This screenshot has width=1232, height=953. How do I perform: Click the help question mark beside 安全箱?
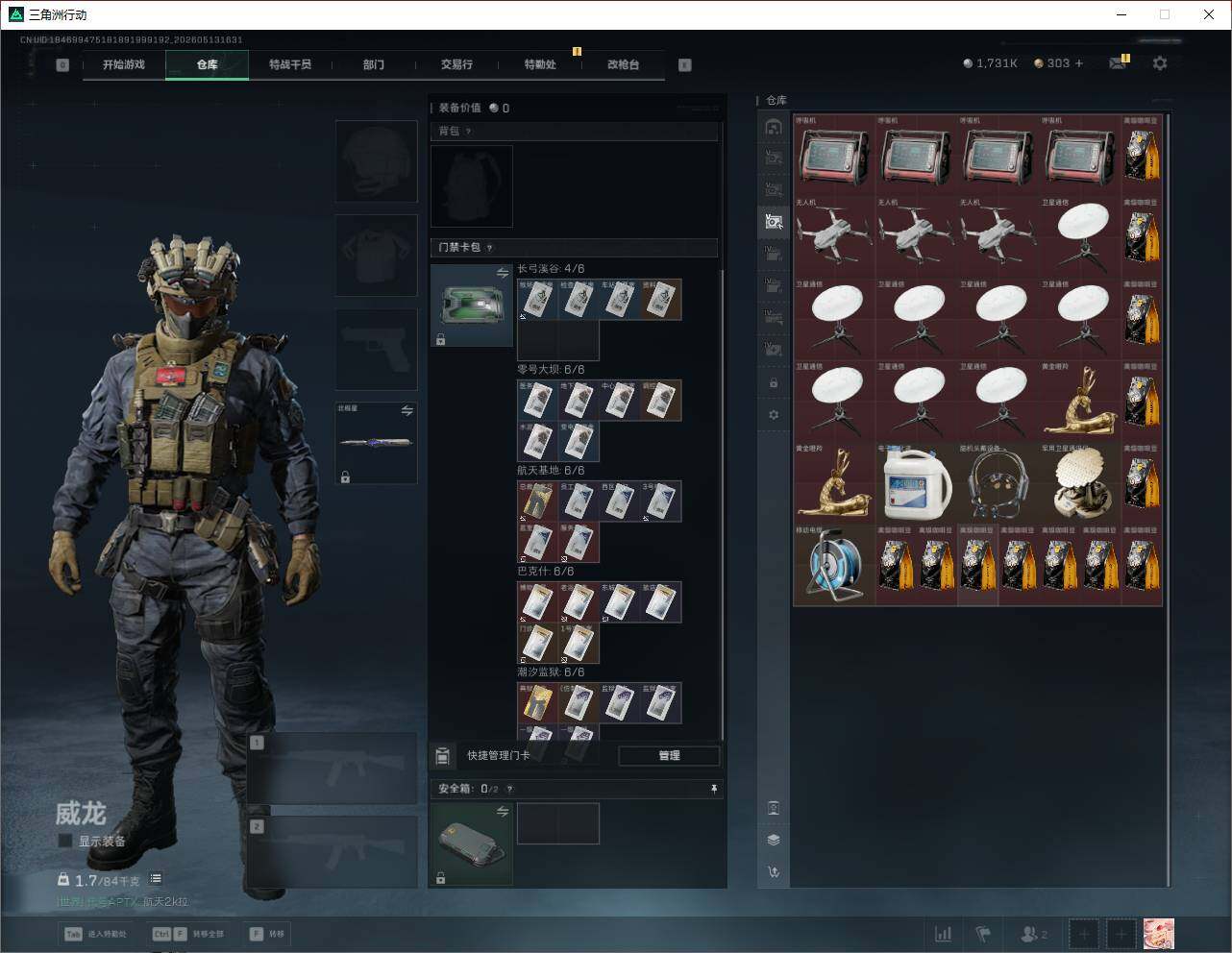[x=509, y=789]
